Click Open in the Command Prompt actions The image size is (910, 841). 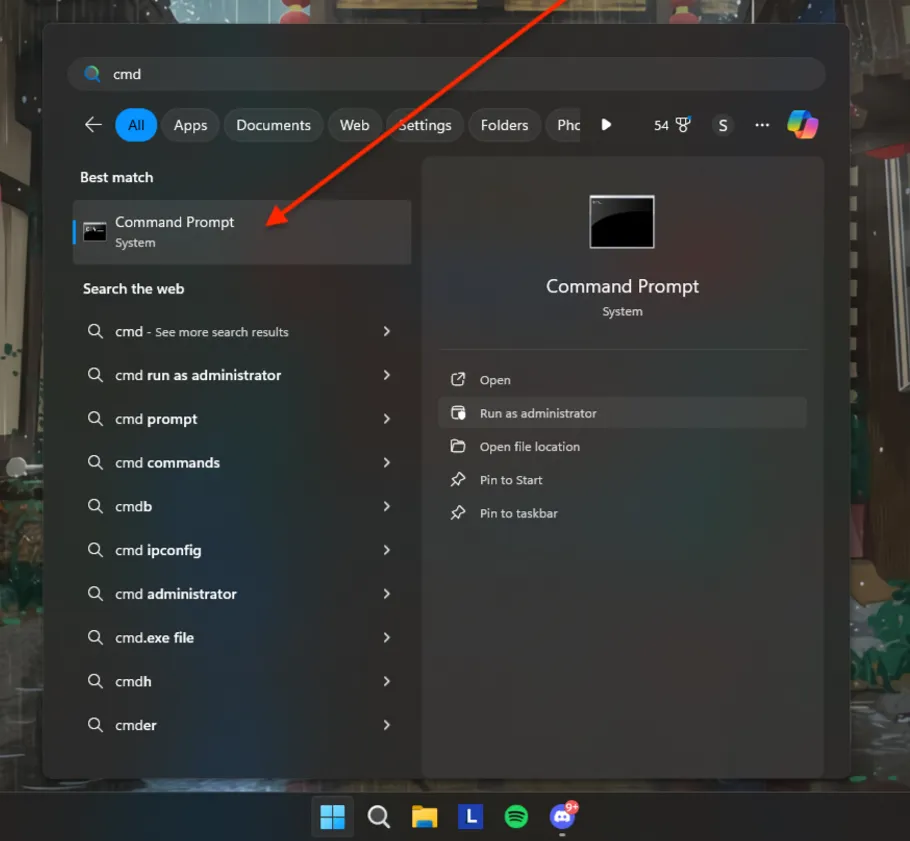click(x=622, y=380)
